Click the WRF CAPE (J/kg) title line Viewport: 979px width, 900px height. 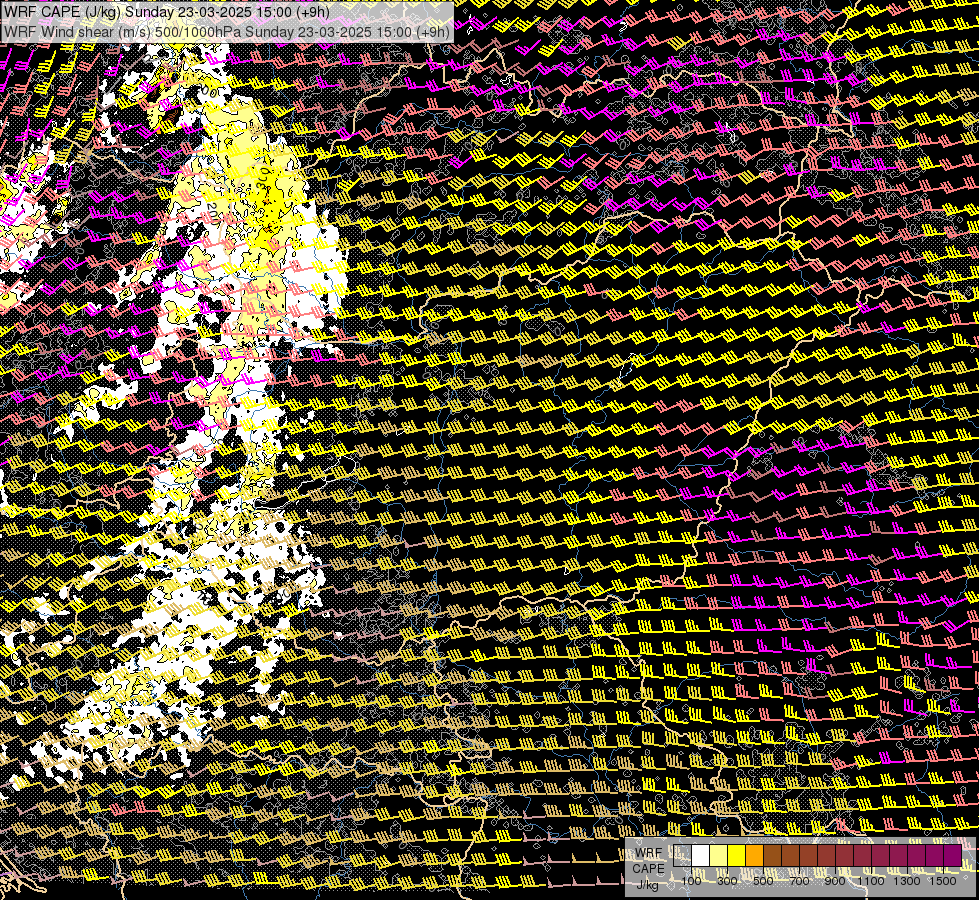tap(167, 11)
